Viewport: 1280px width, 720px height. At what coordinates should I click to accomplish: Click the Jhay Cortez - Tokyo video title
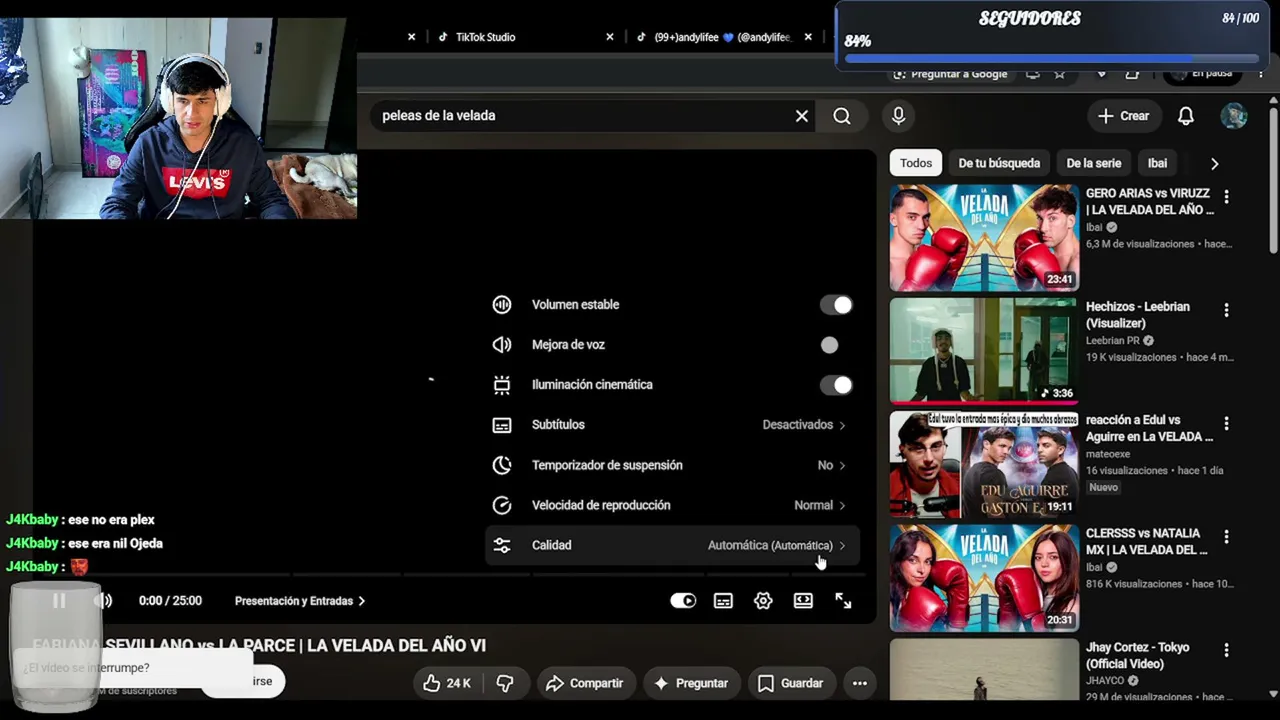click(x=1138, y=656)
